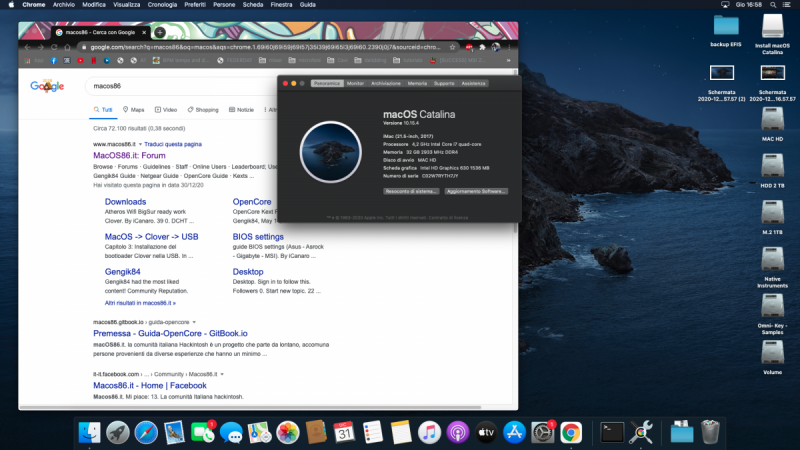
Task: Open Notification Center menu bar icon
Action: [x=786, y=5]
